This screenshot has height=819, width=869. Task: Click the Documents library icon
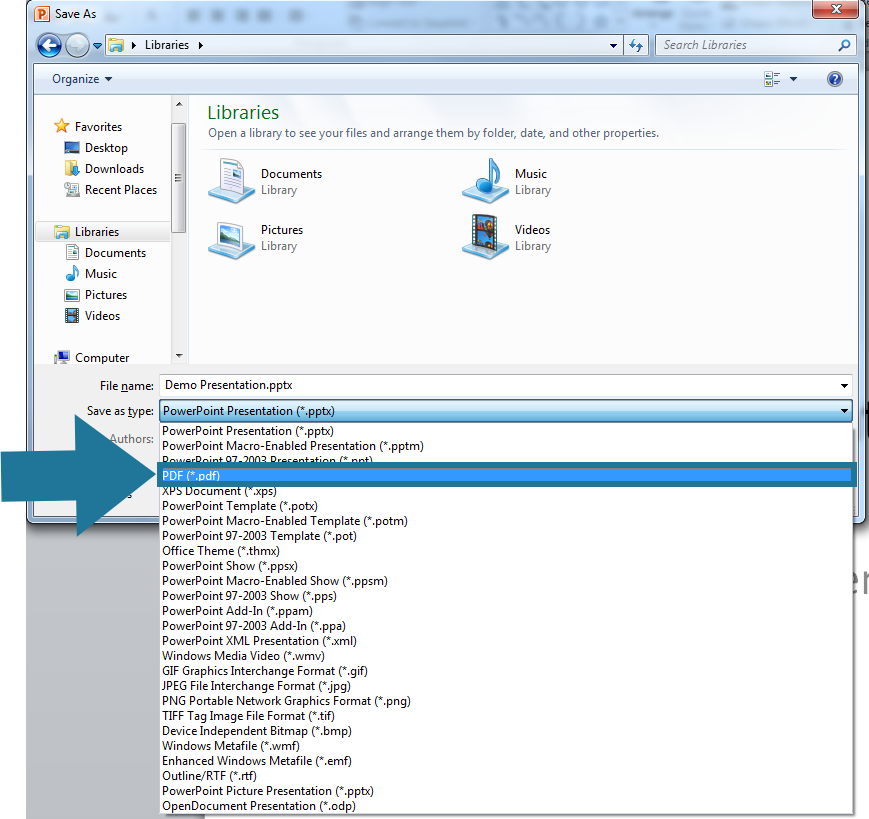coord(231,181)
